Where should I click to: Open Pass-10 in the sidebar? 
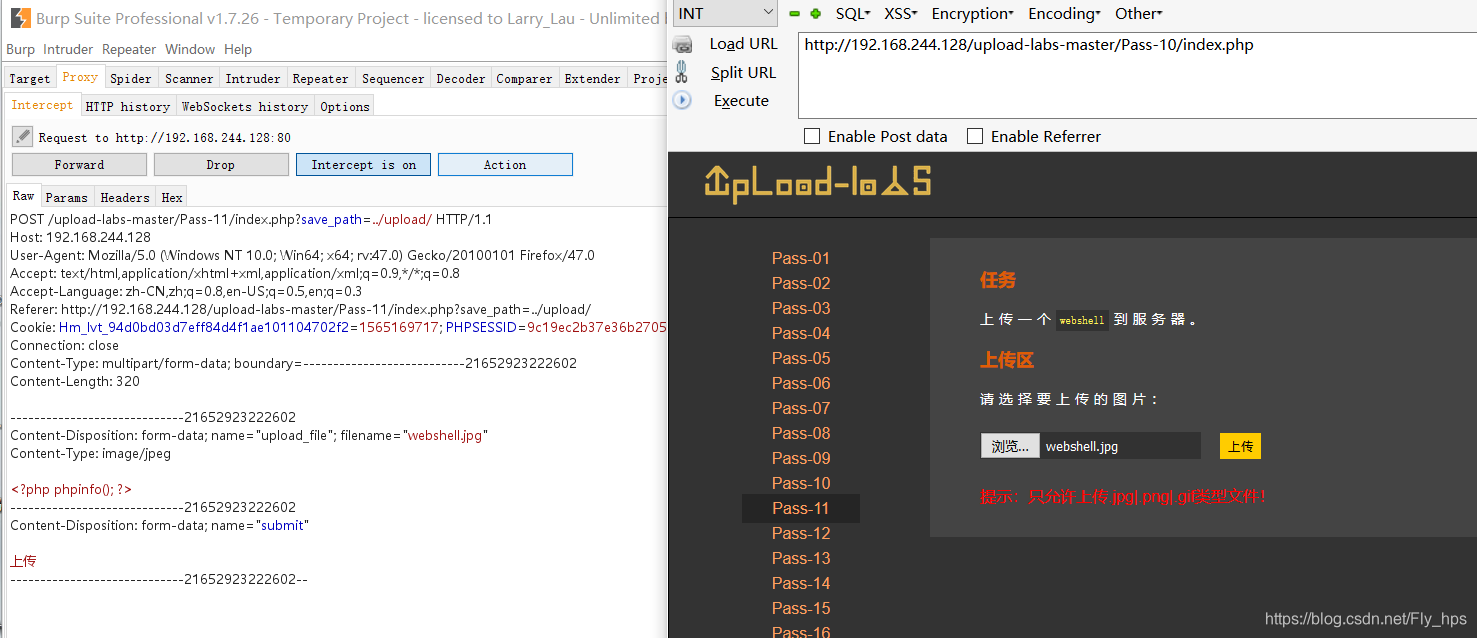(x=801, y=483)
